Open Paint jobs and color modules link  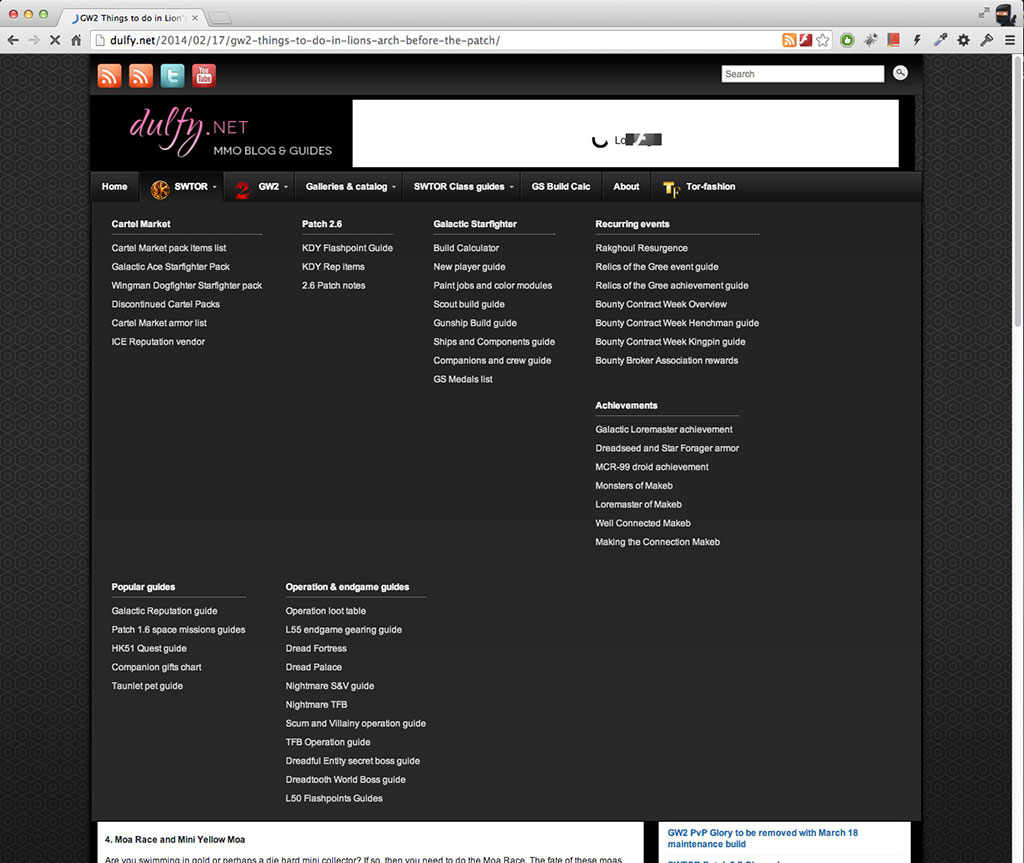492,285
